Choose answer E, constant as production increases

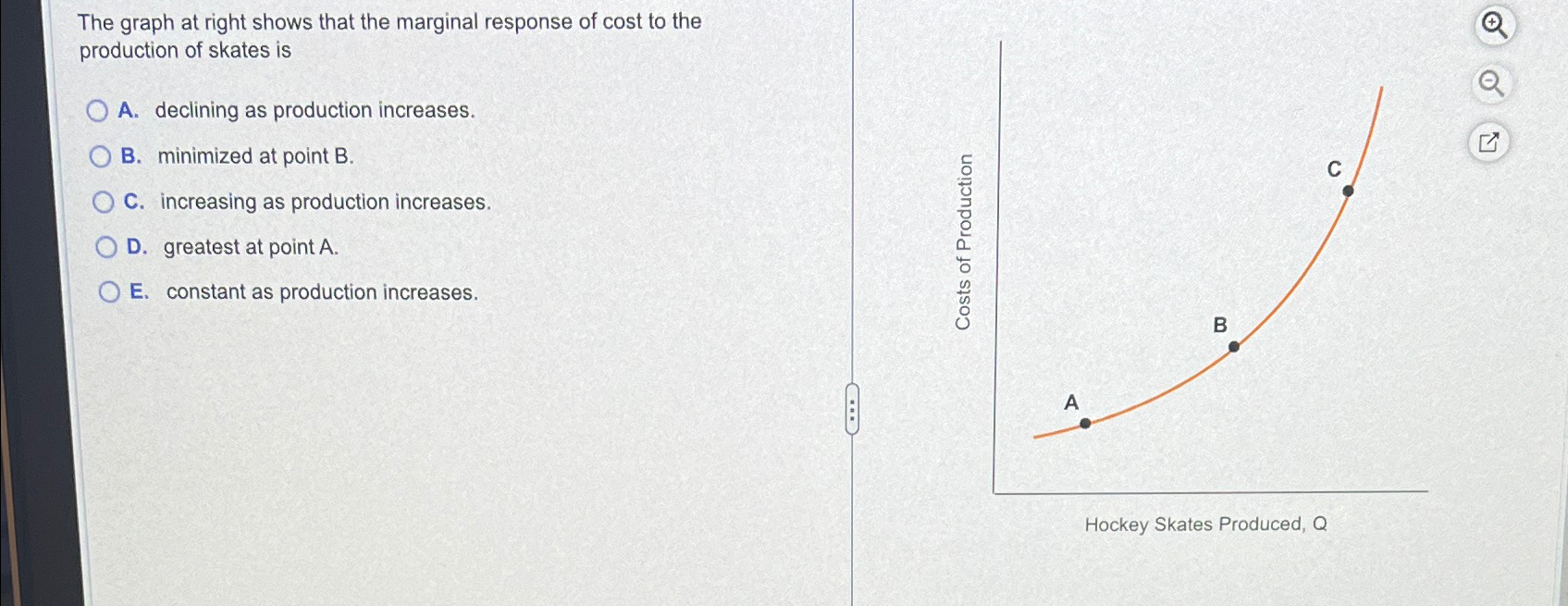coord(108,292)
